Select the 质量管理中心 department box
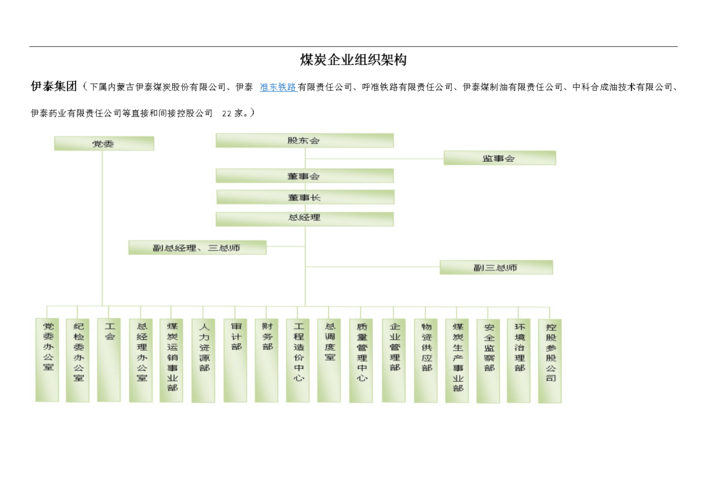Image resolution: width=707 pixels, height=500 pixels. [361, 360]
